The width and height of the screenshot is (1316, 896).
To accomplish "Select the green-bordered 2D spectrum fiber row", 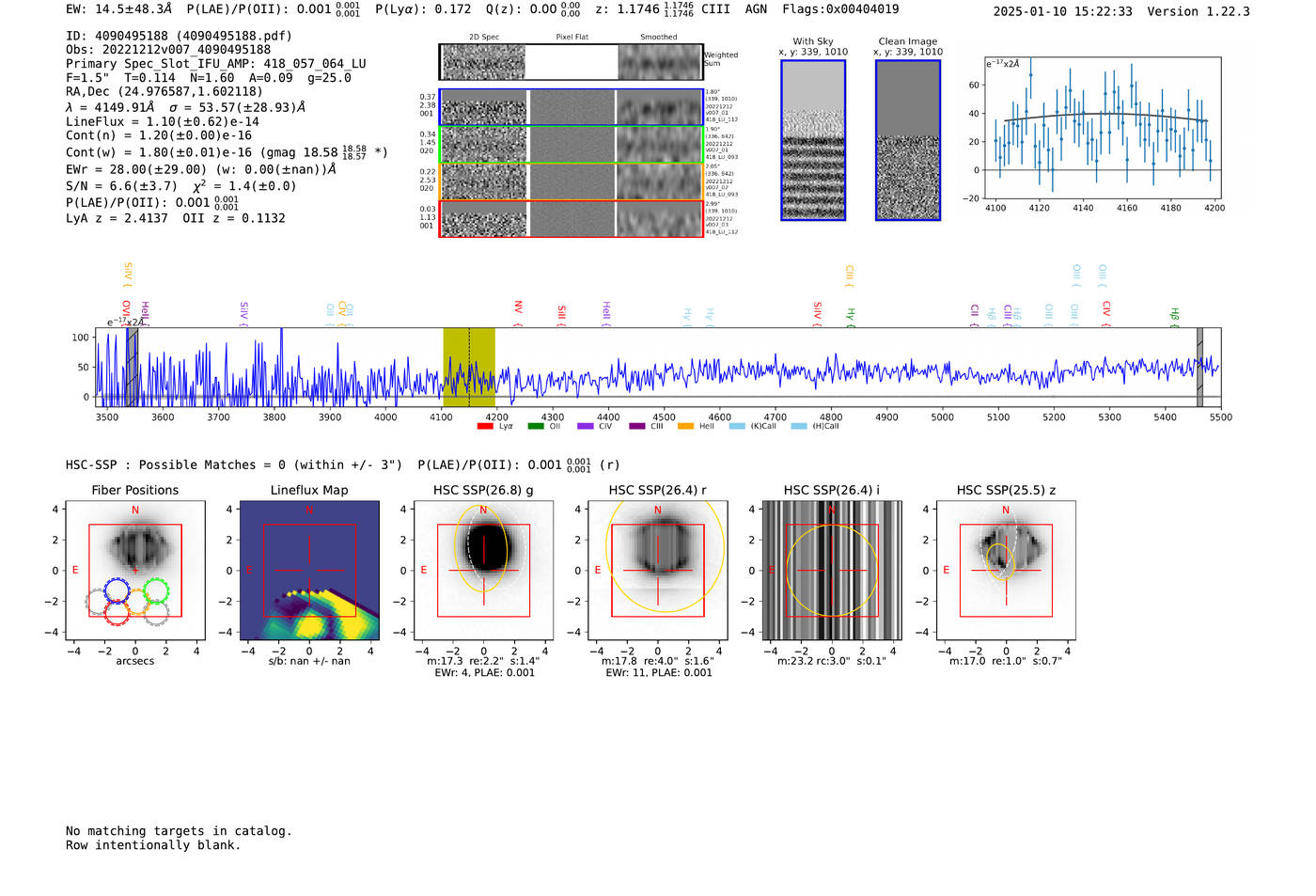I will [x=571, y=145].
